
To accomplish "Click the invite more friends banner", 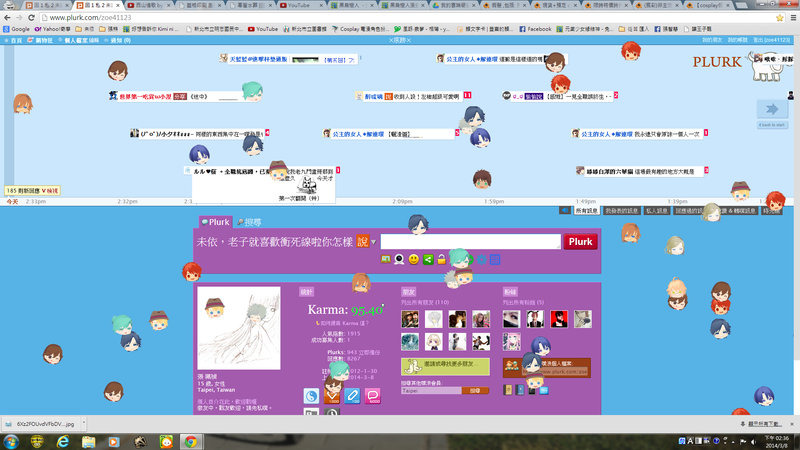I will point(445,366).
